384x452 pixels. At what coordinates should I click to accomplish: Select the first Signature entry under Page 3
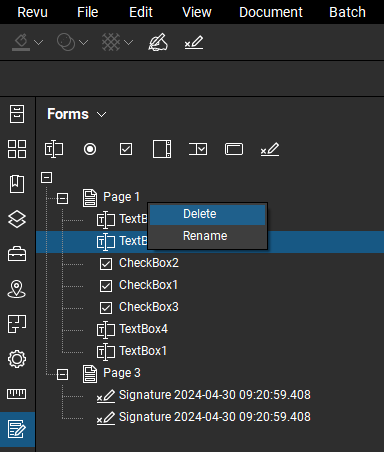coord(215,395)
